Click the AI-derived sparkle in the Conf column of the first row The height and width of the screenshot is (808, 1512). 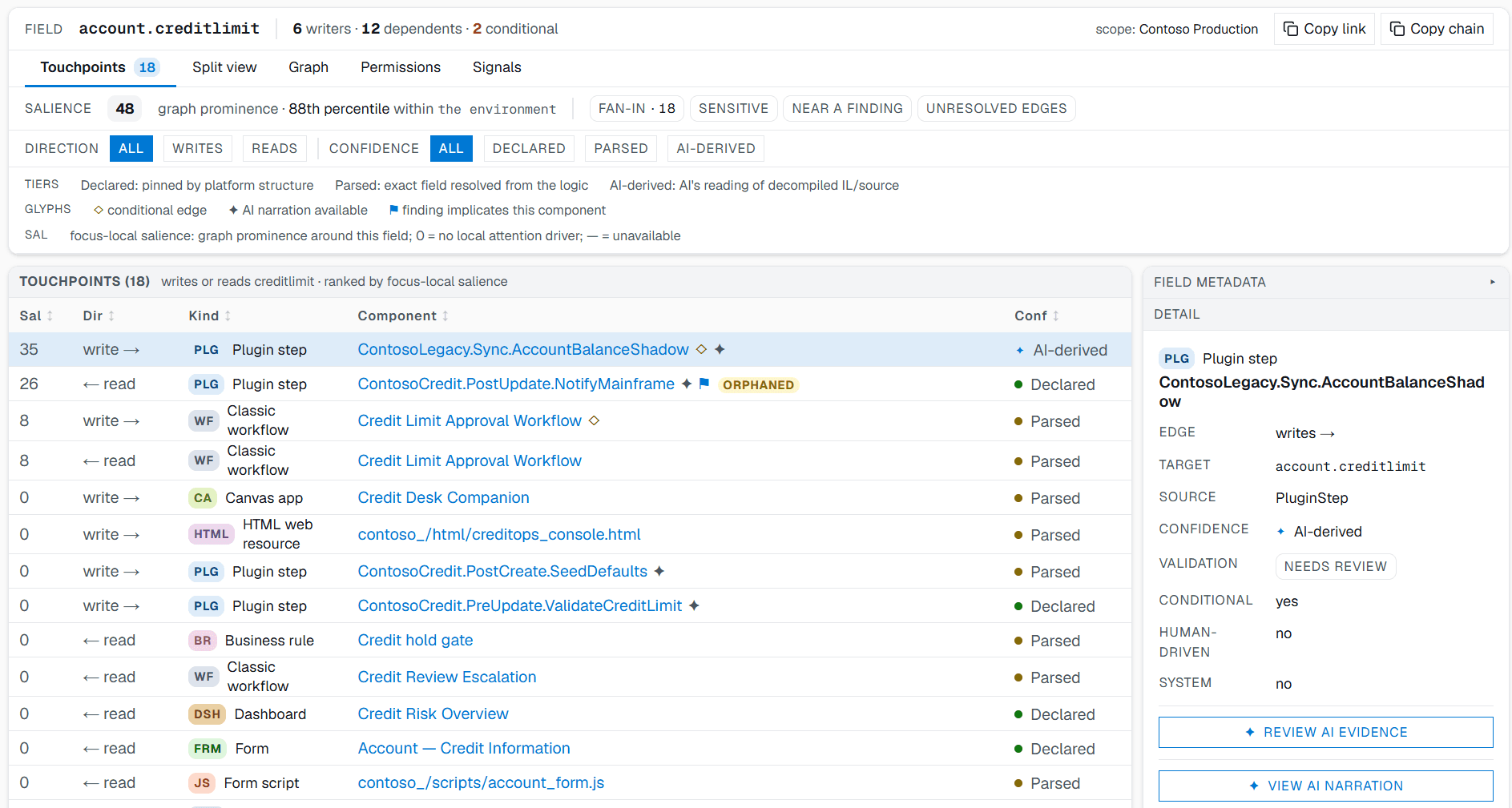pyautogui.click(x=1020, y=350)
